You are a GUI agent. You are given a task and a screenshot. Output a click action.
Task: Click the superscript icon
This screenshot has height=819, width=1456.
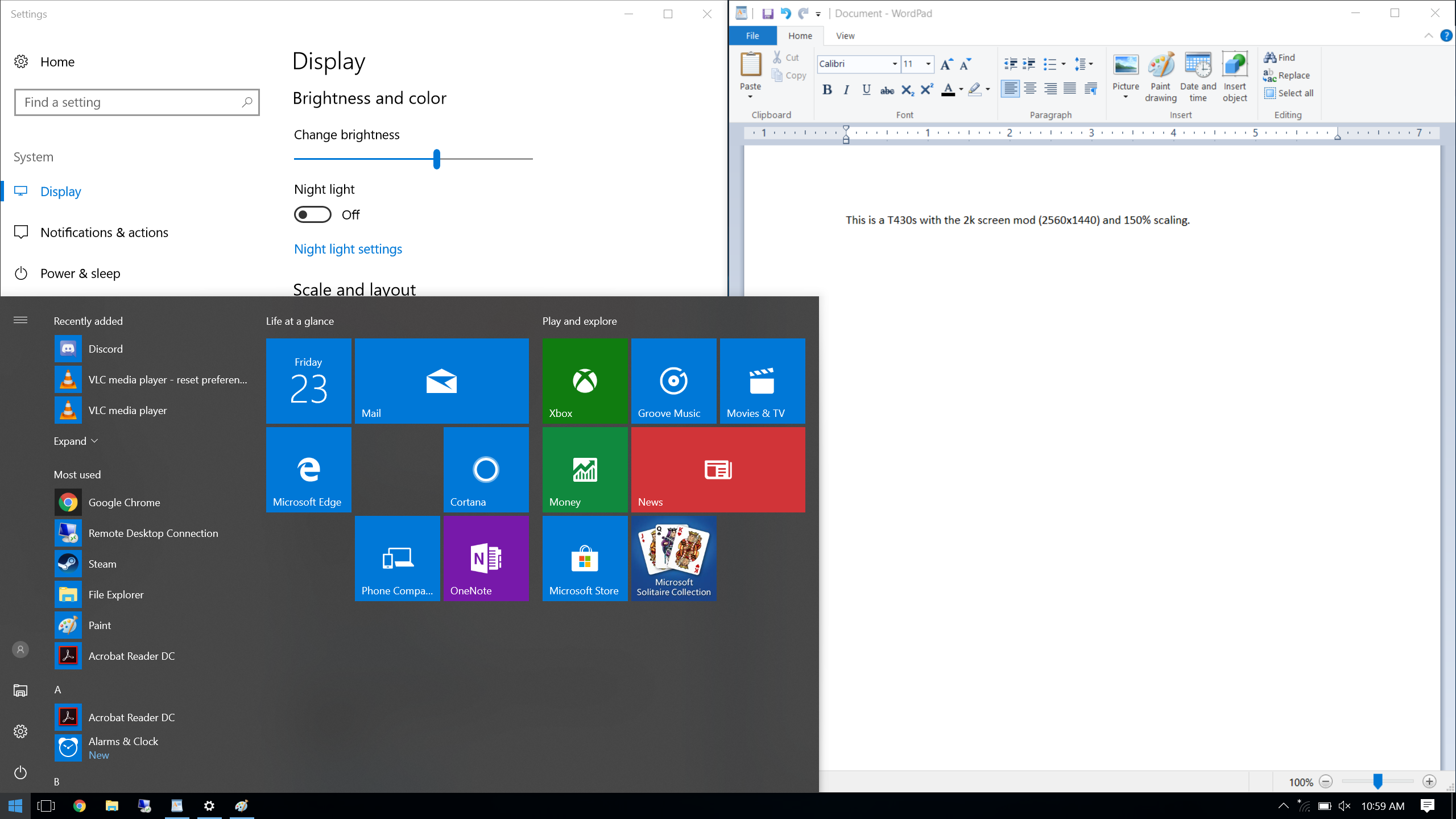point(927,90)
